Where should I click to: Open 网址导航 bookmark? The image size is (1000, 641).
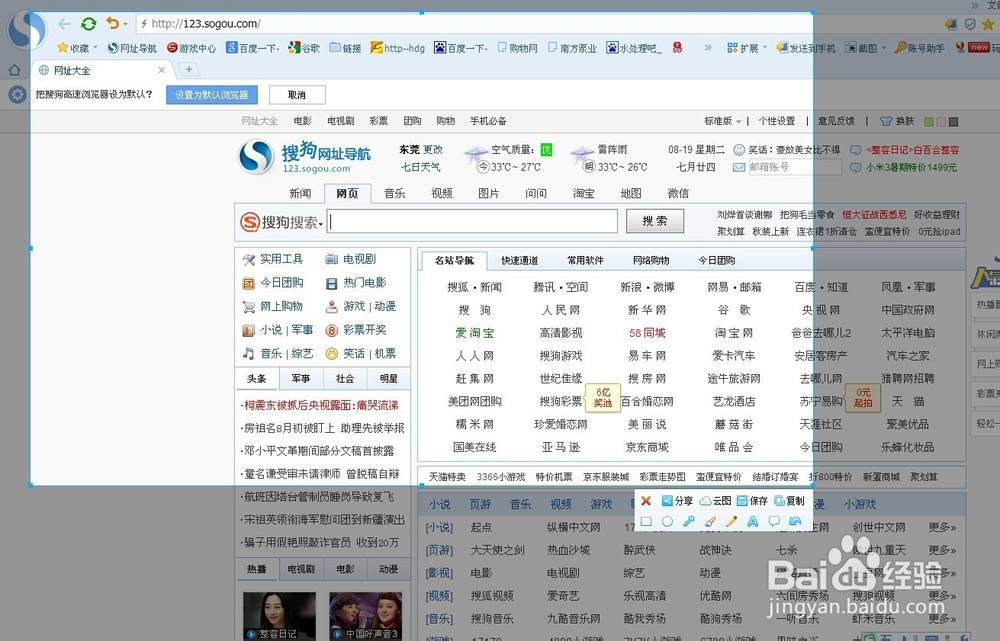tap(133, 48)
